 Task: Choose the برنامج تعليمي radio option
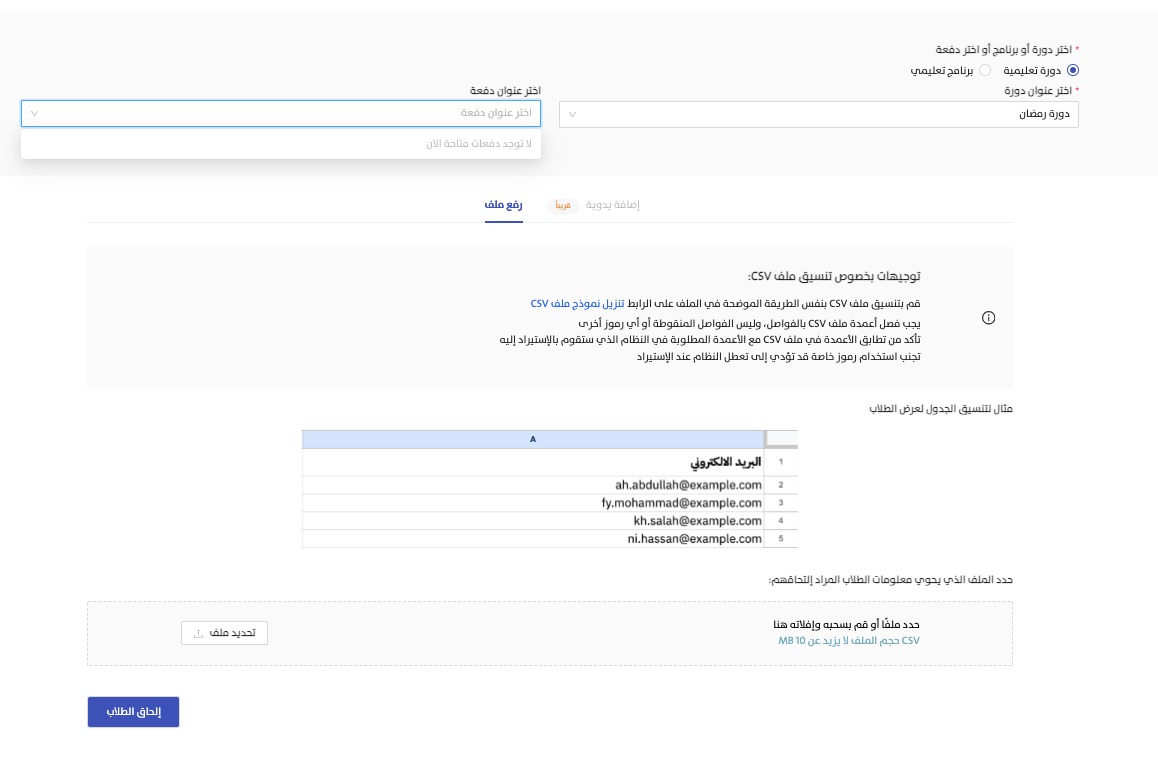coord(985,71)
